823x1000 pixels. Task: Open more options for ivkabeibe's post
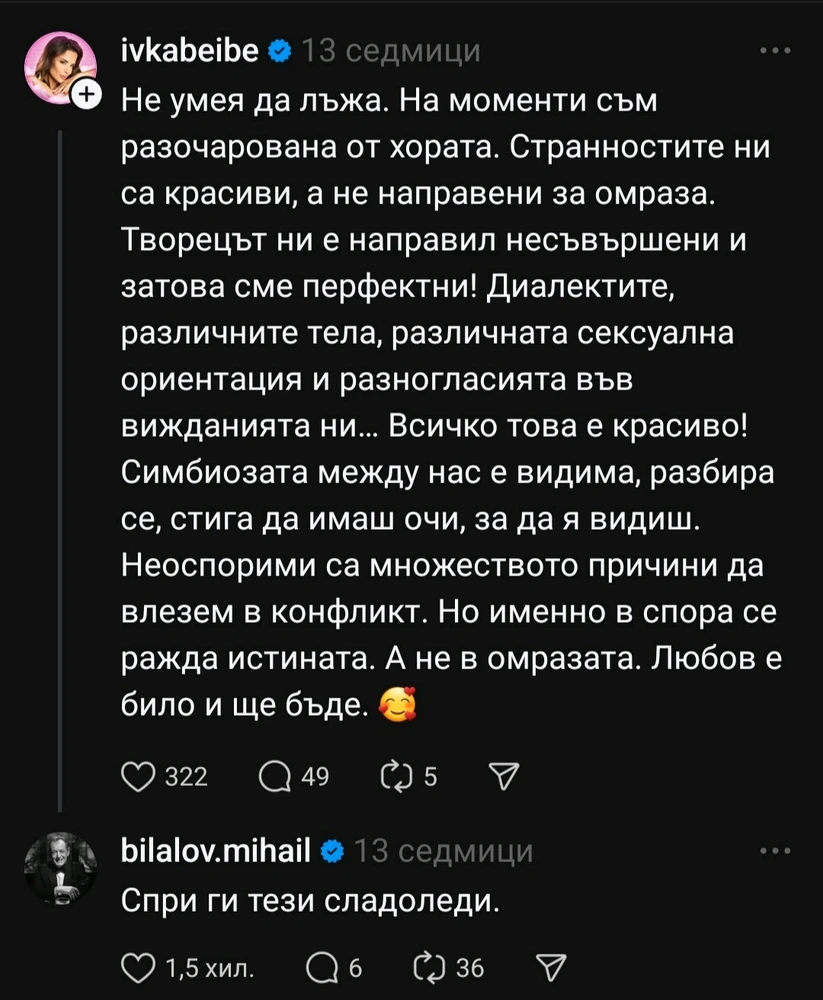pyautogui.click(x=775, y=51)
